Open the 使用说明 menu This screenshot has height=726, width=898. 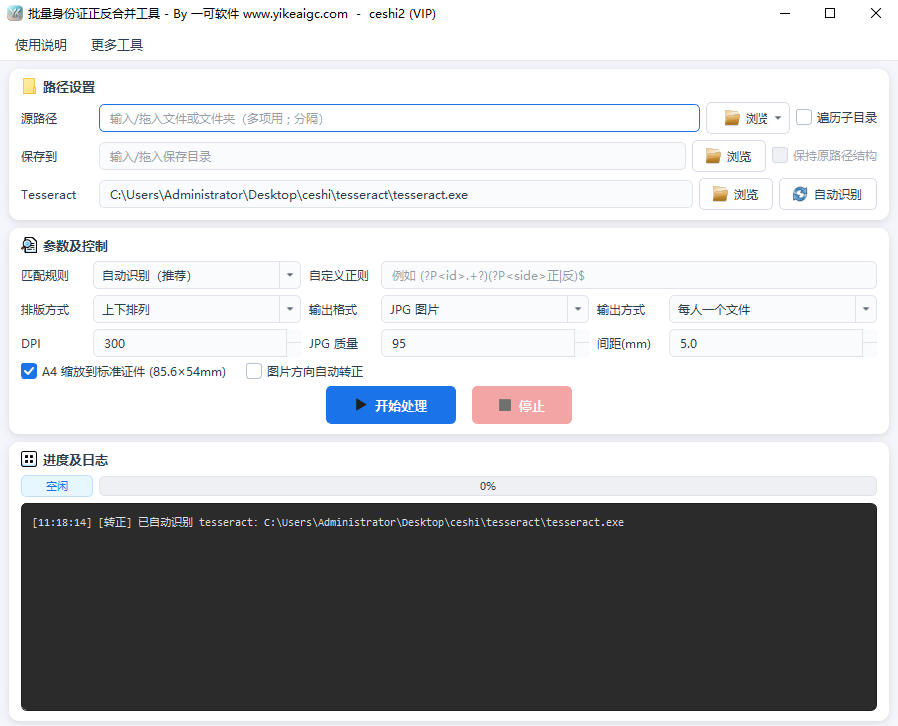pyautogui.click(x=41, y=45)
